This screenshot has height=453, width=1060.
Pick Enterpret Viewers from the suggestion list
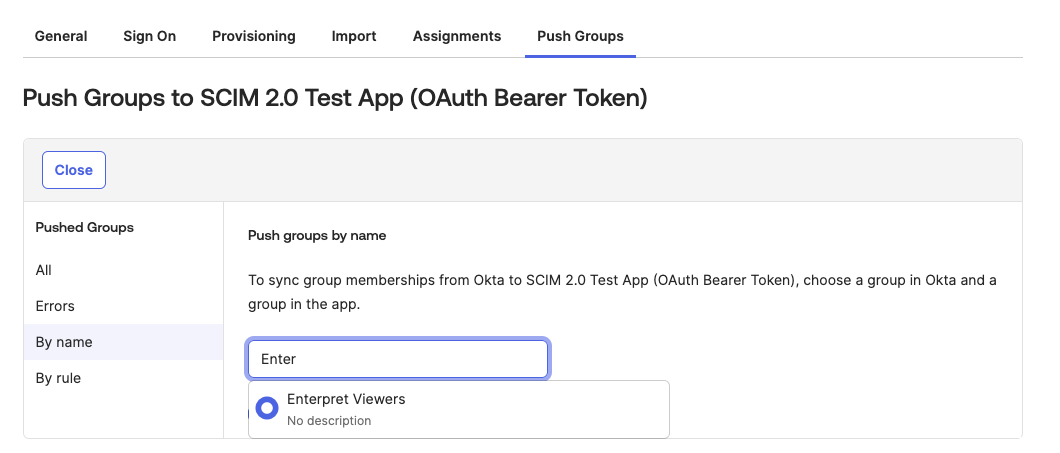click(459, 409)
